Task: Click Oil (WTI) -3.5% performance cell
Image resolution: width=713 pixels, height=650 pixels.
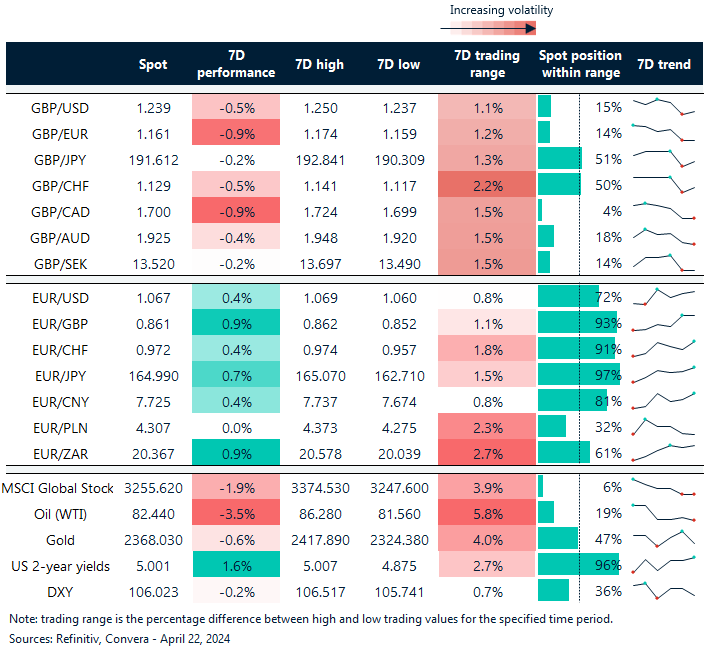Action: click(x=235, y=513)
